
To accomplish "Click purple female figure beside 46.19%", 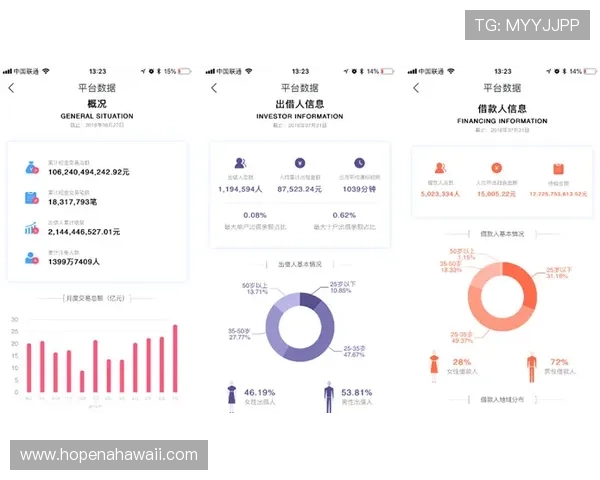I will 232,397.
